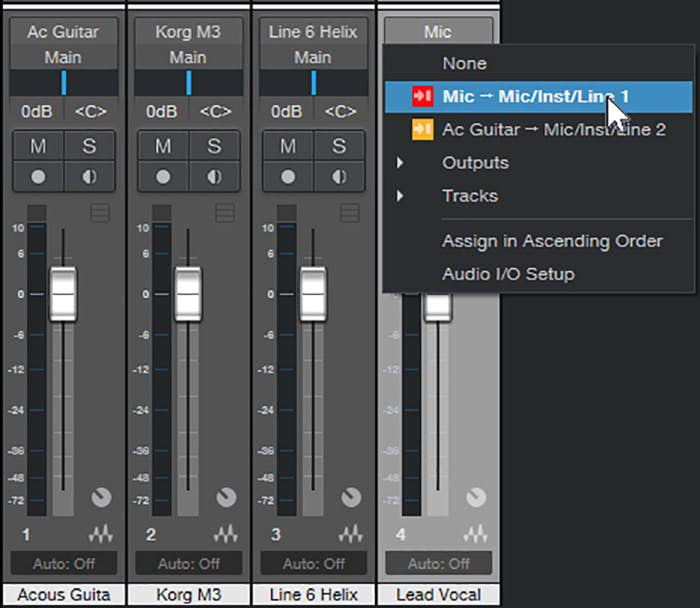The height and width of the screenshot is (608, 700).
Task: Expand the Outputs submenu
Action: (x=475, y=162)
